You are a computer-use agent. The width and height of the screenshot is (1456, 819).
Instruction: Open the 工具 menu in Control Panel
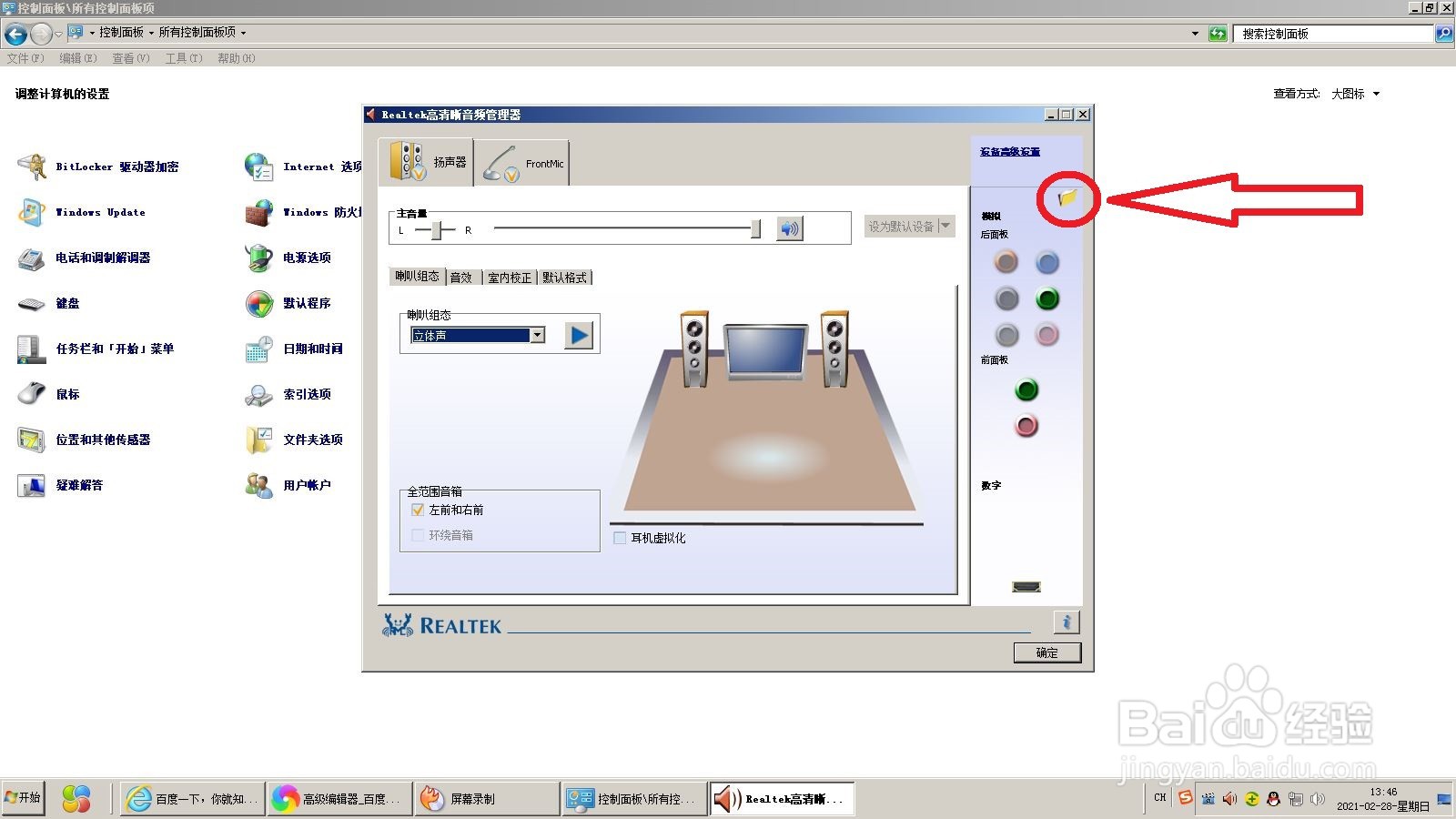(184, 58)
